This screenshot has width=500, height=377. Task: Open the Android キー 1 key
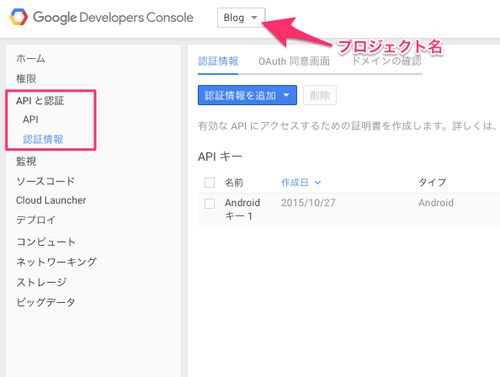242,209
